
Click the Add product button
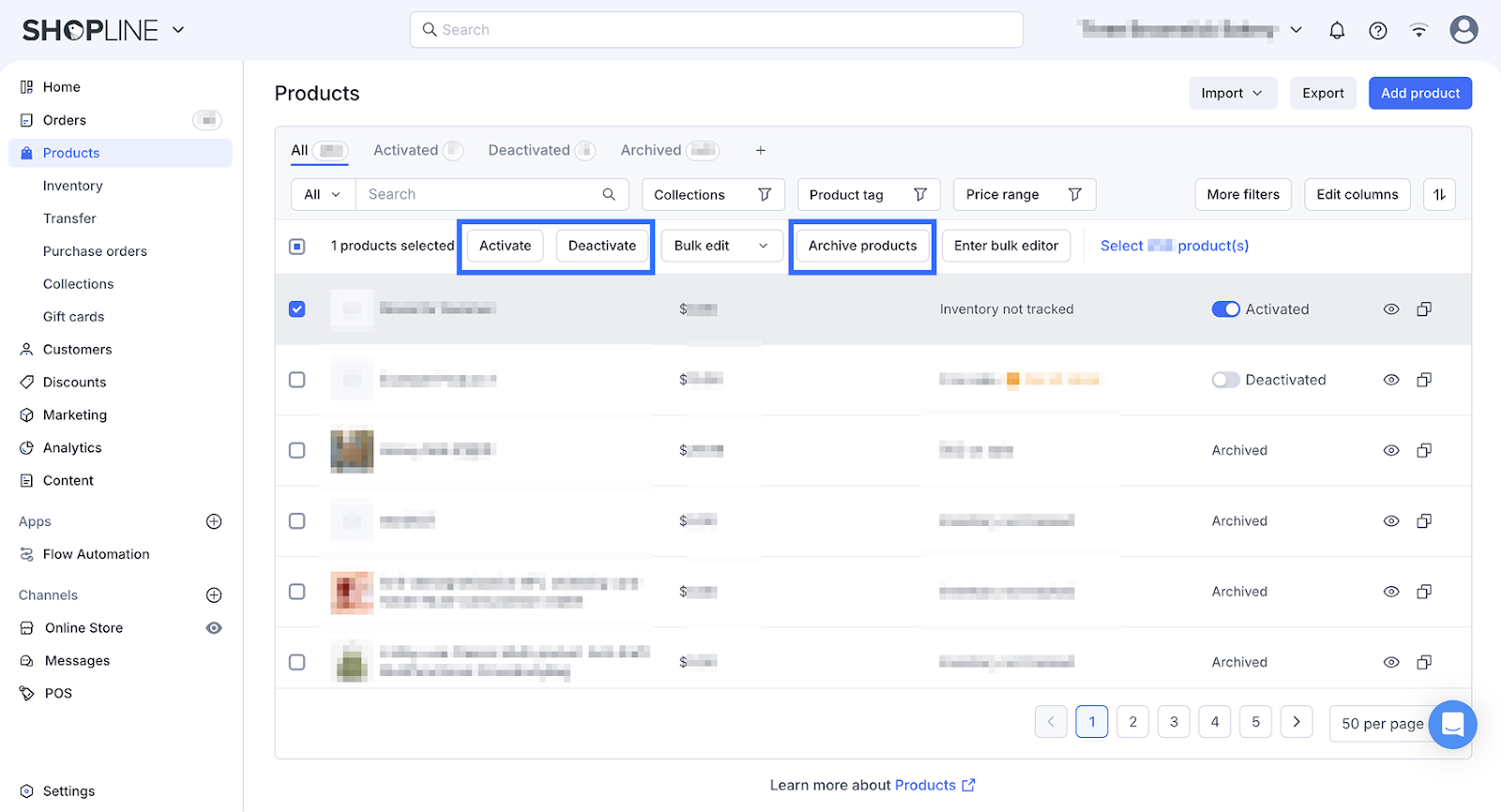pos(1419,93)
